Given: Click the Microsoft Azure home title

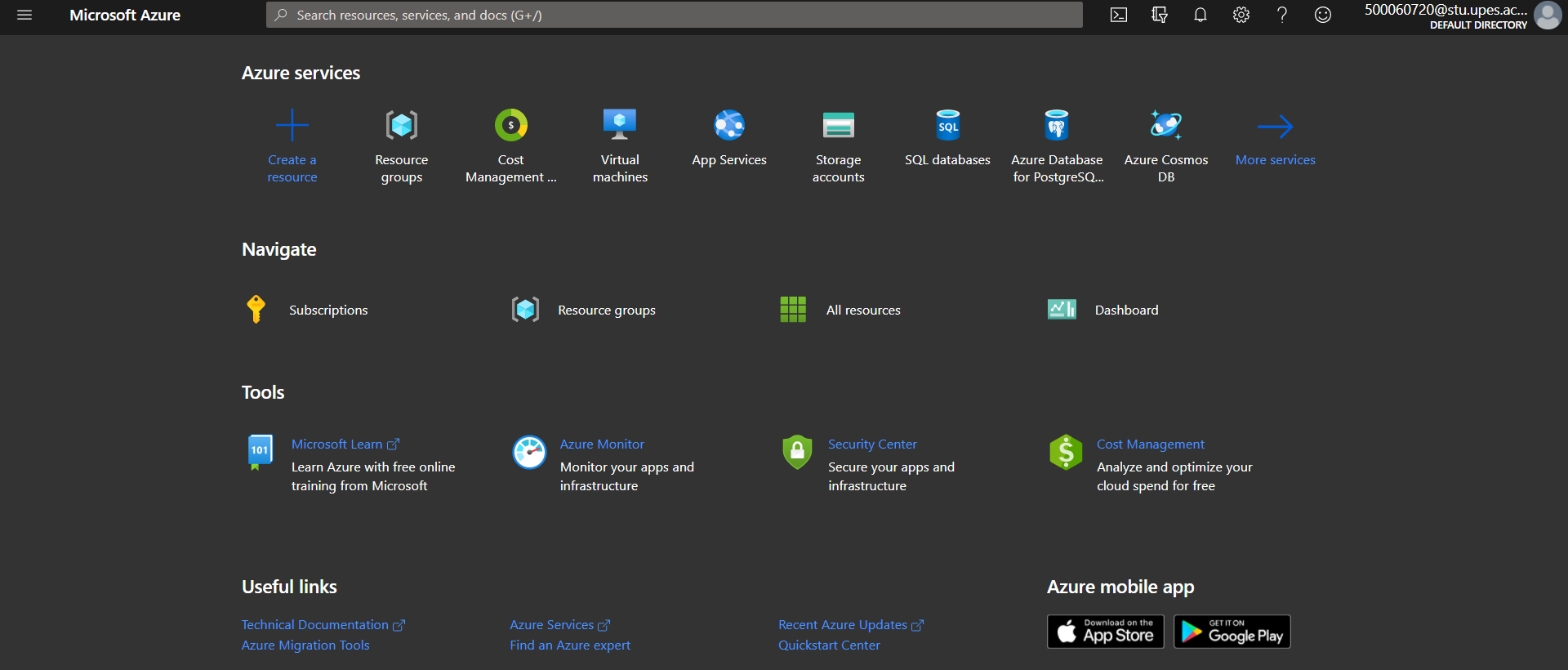Looking at the screenshot, I should 125,15.
